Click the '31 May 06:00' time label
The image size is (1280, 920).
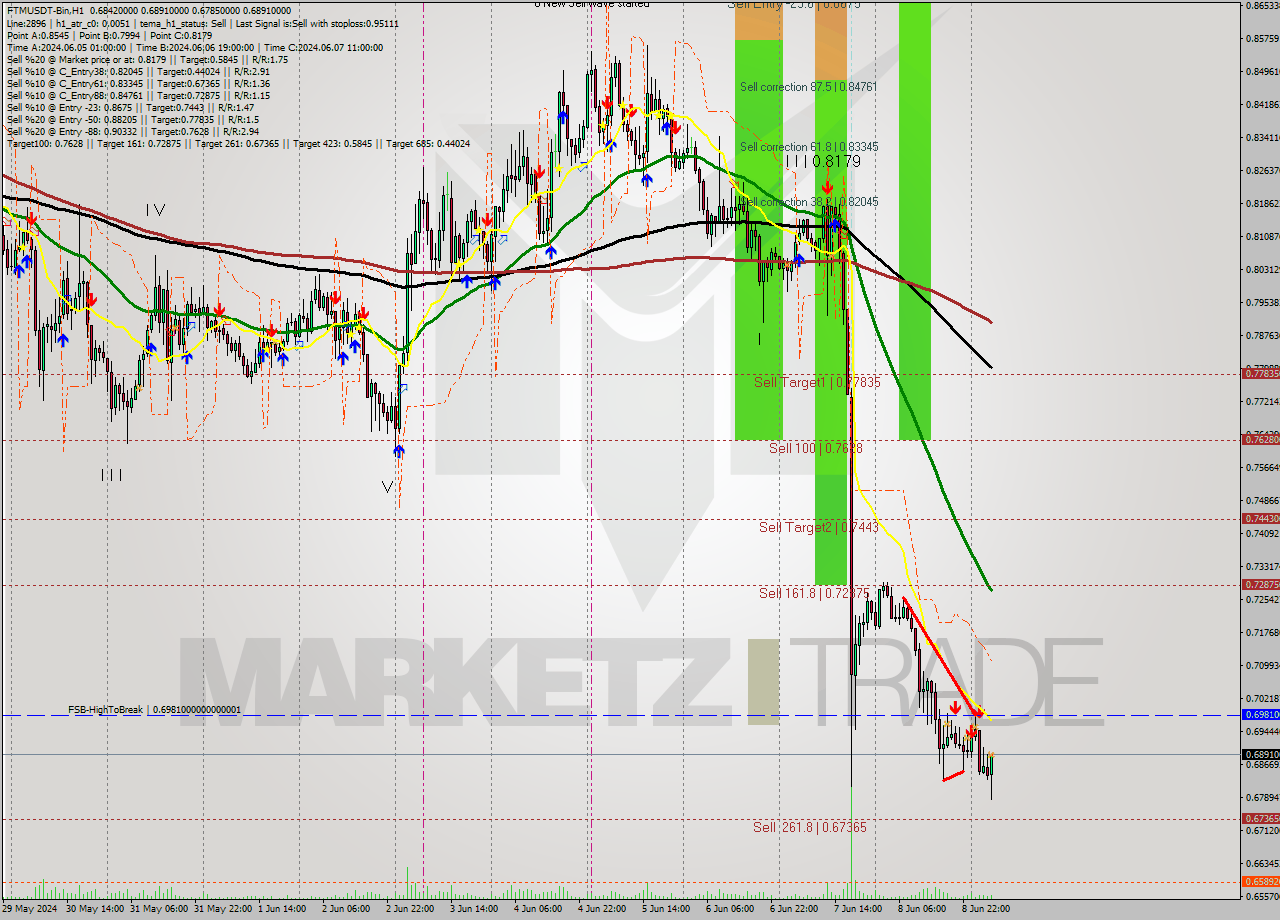[x=160, y=909]
